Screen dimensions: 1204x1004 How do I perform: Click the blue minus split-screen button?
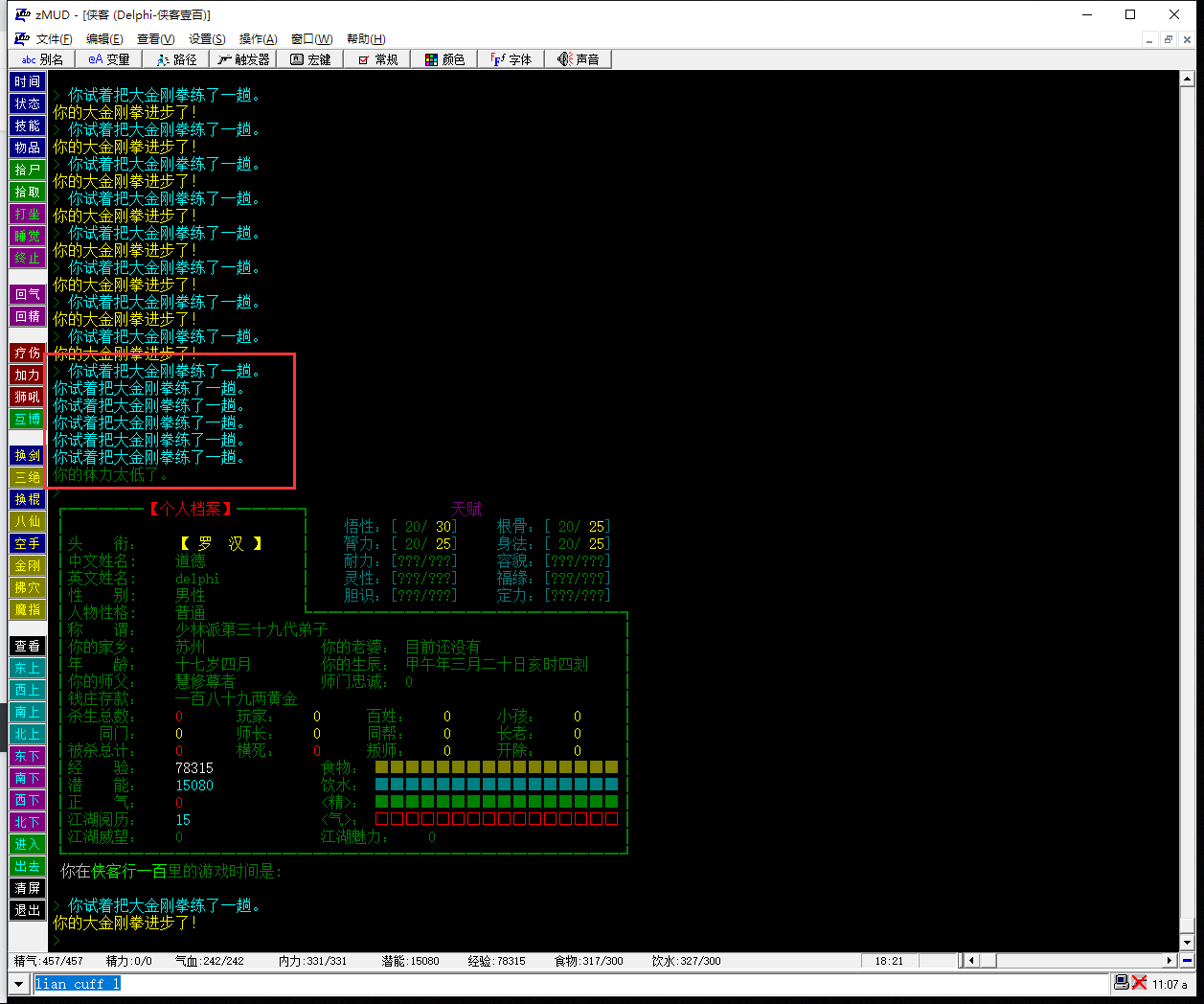(x=1187, y=960)
